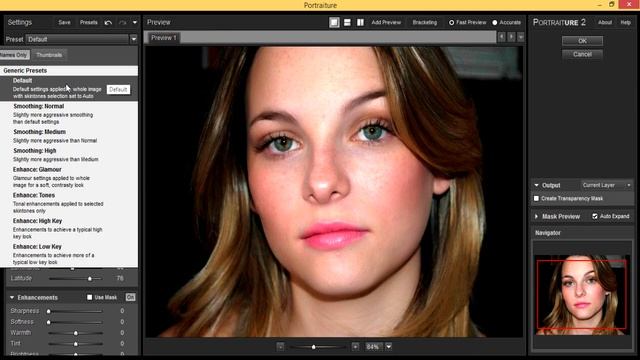Click the OK button
This screenshot has width=640, height=360.
click(x=582, y=41)
